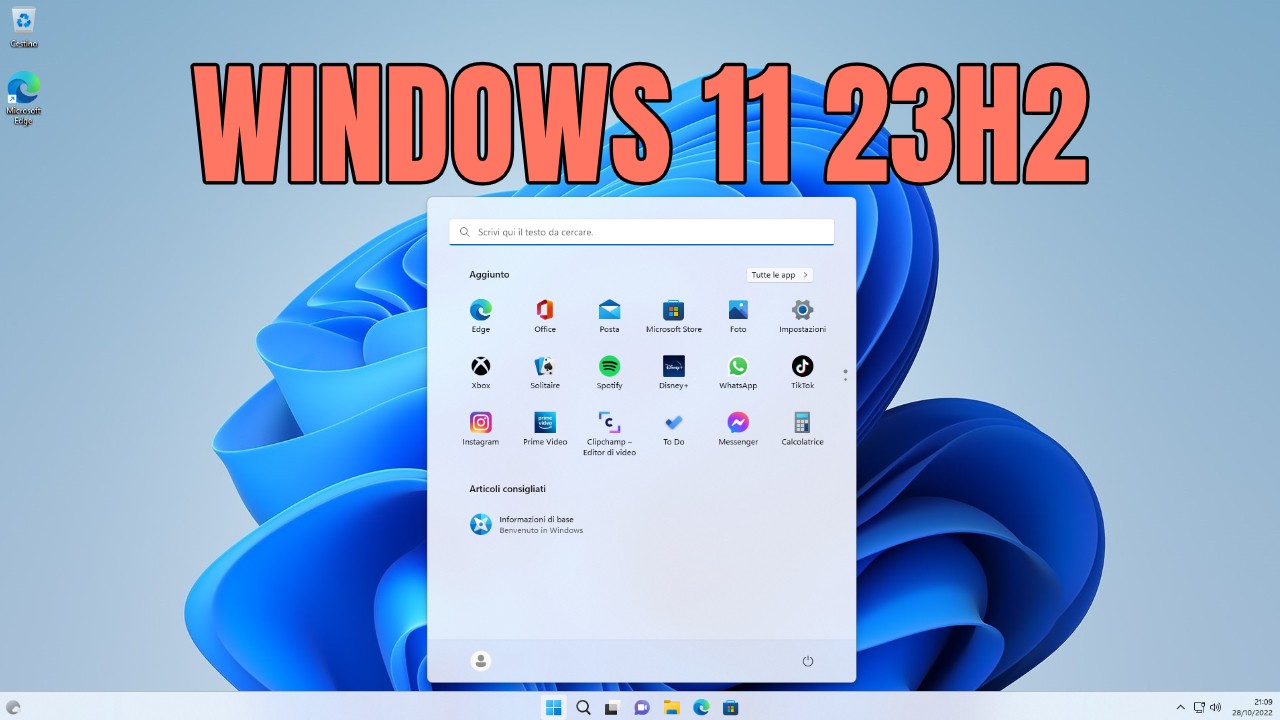
Task: Open TikTok app
Action: 802,372
